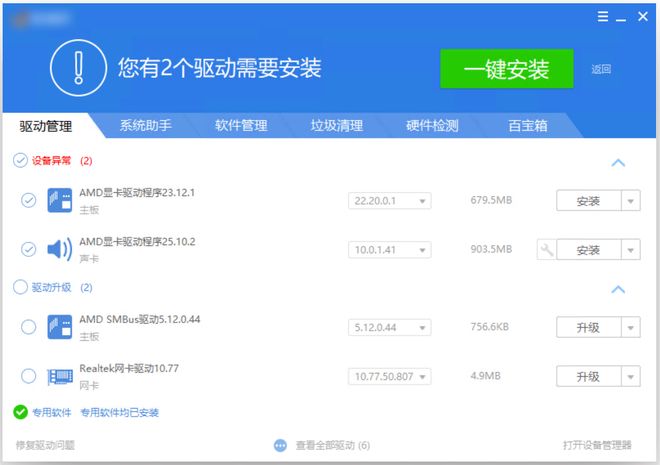660x465 pixels.
Task: Open version dropdown showing 5.12.0.44
Action: pos(389,327)
